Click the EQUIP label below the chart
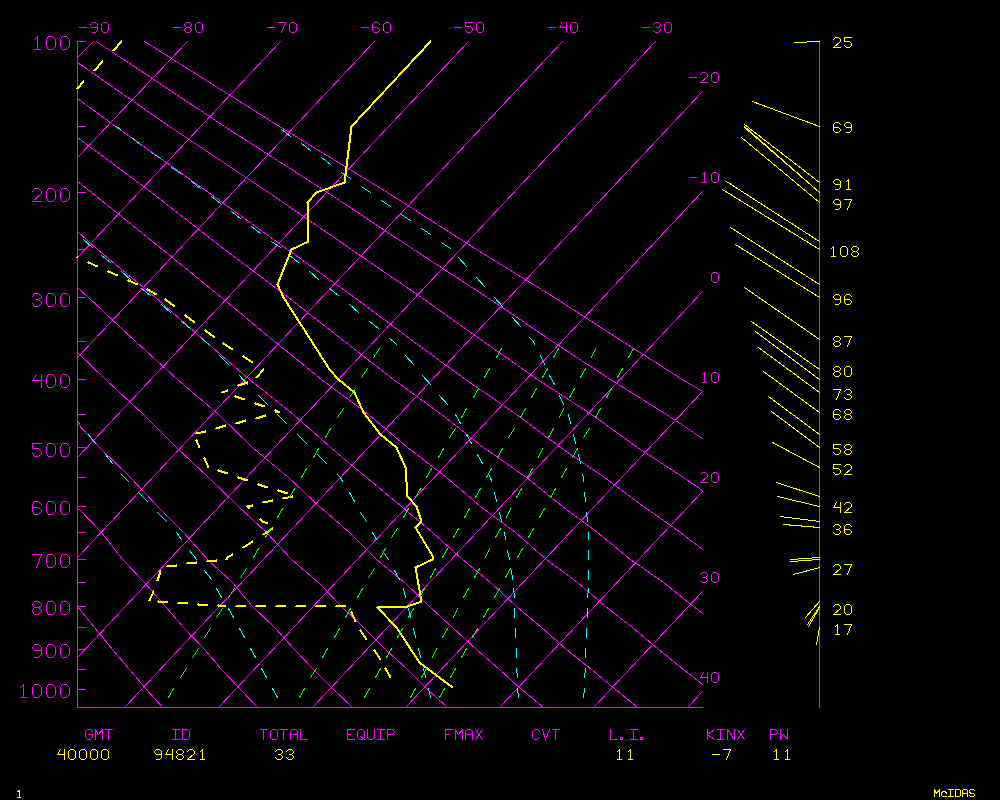 click(x=371, y=735)
